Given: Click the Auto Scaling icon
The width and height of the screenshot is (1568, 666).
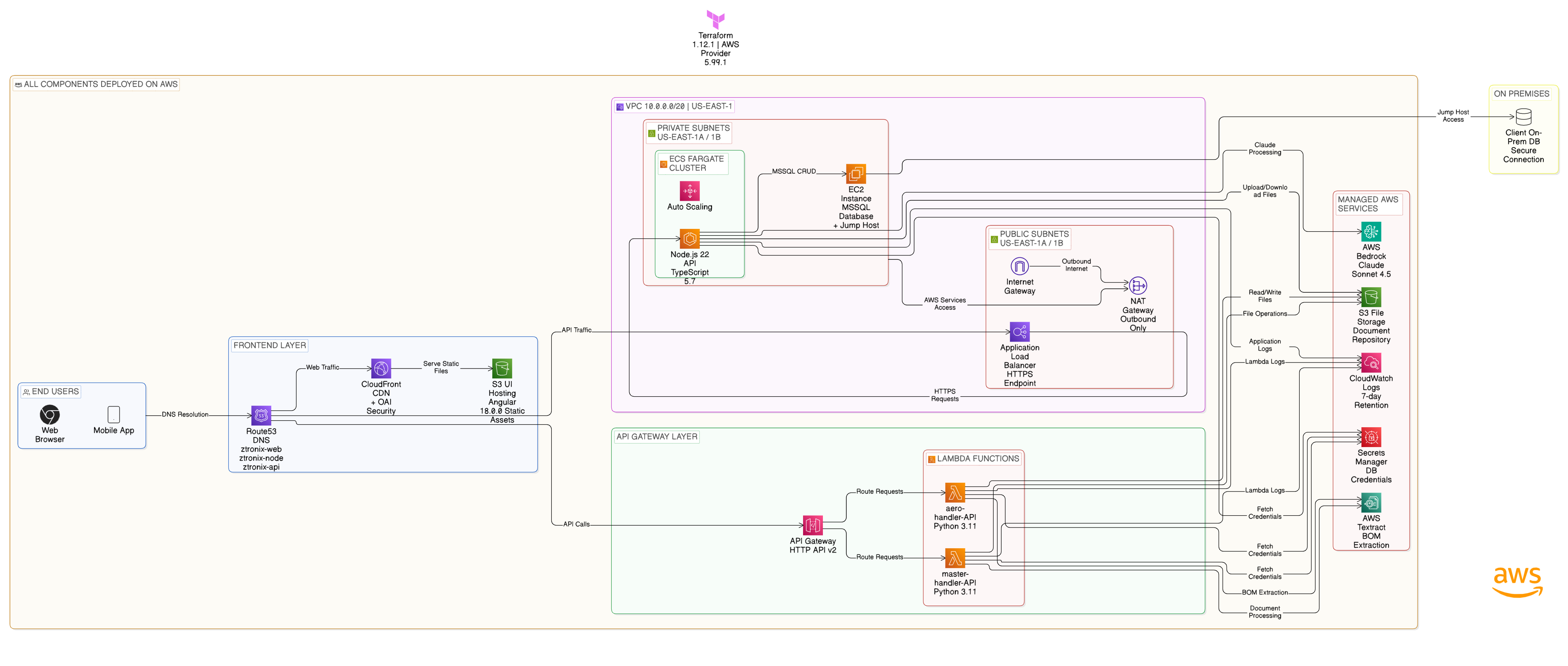Looking at the screenshot, I should point(690,190).
